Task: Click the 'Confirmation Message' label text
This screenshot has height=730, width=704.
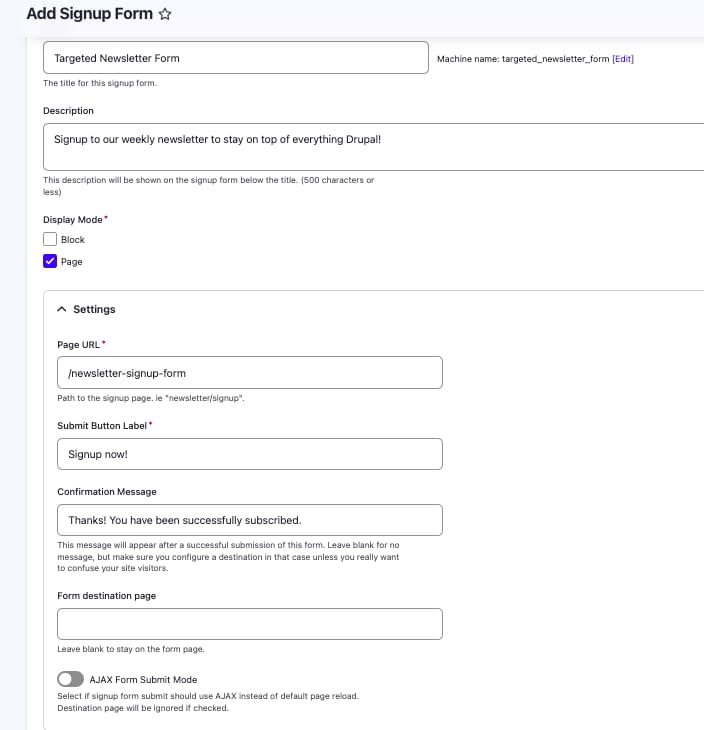Action: (107, 492)
